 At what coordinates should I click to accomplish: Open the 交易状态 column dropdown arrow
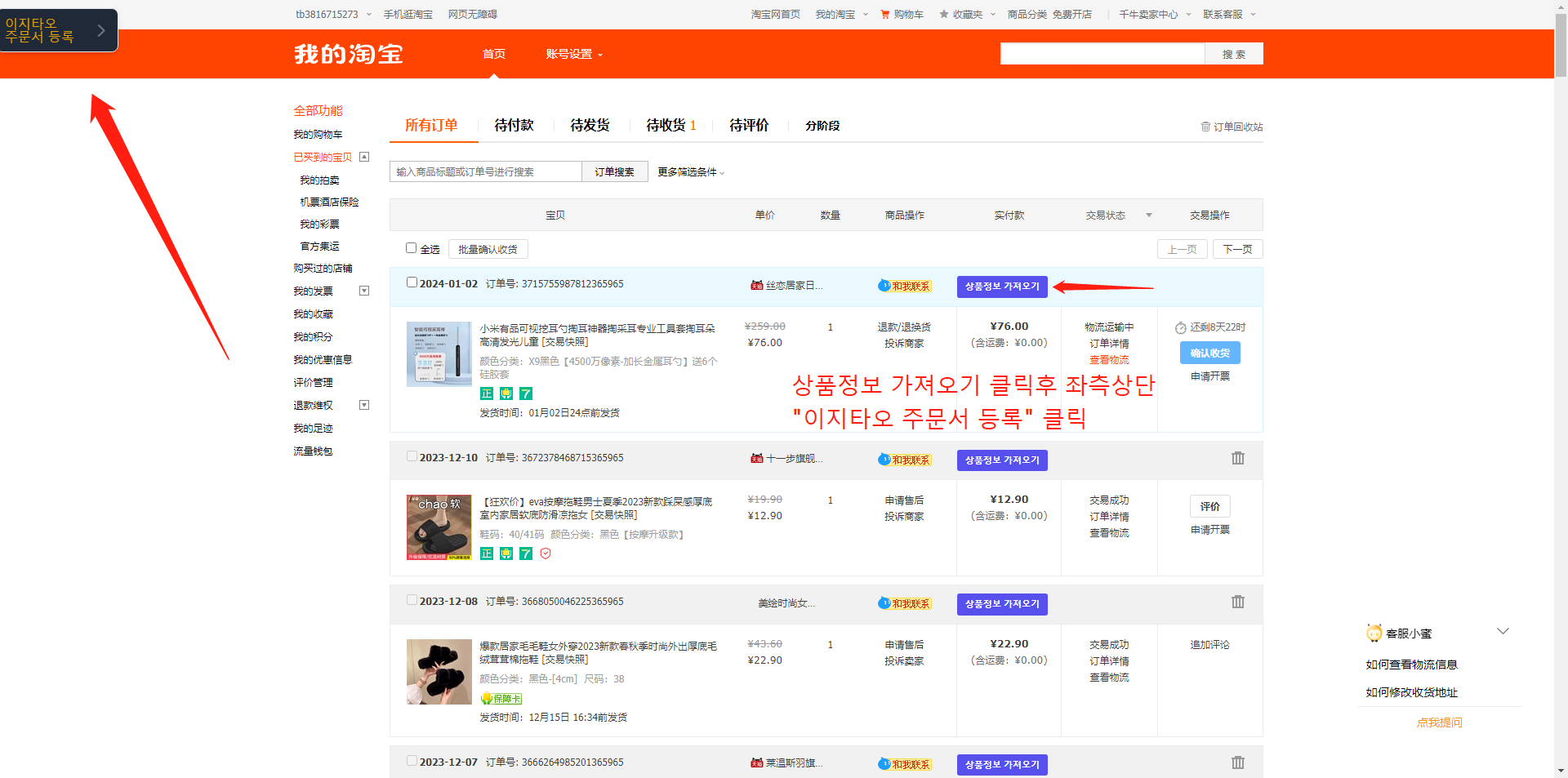[1148, 216]
